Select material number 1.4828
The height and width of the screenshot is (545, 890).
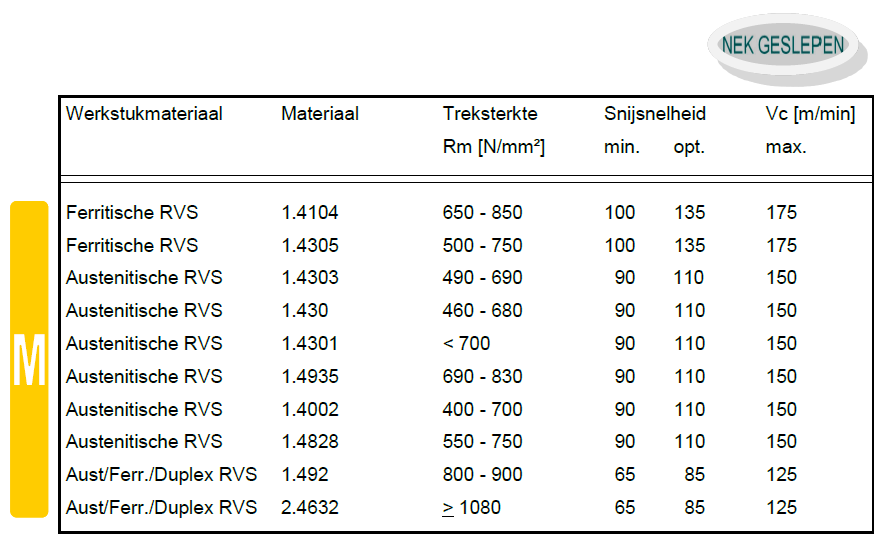pos(310,442)
